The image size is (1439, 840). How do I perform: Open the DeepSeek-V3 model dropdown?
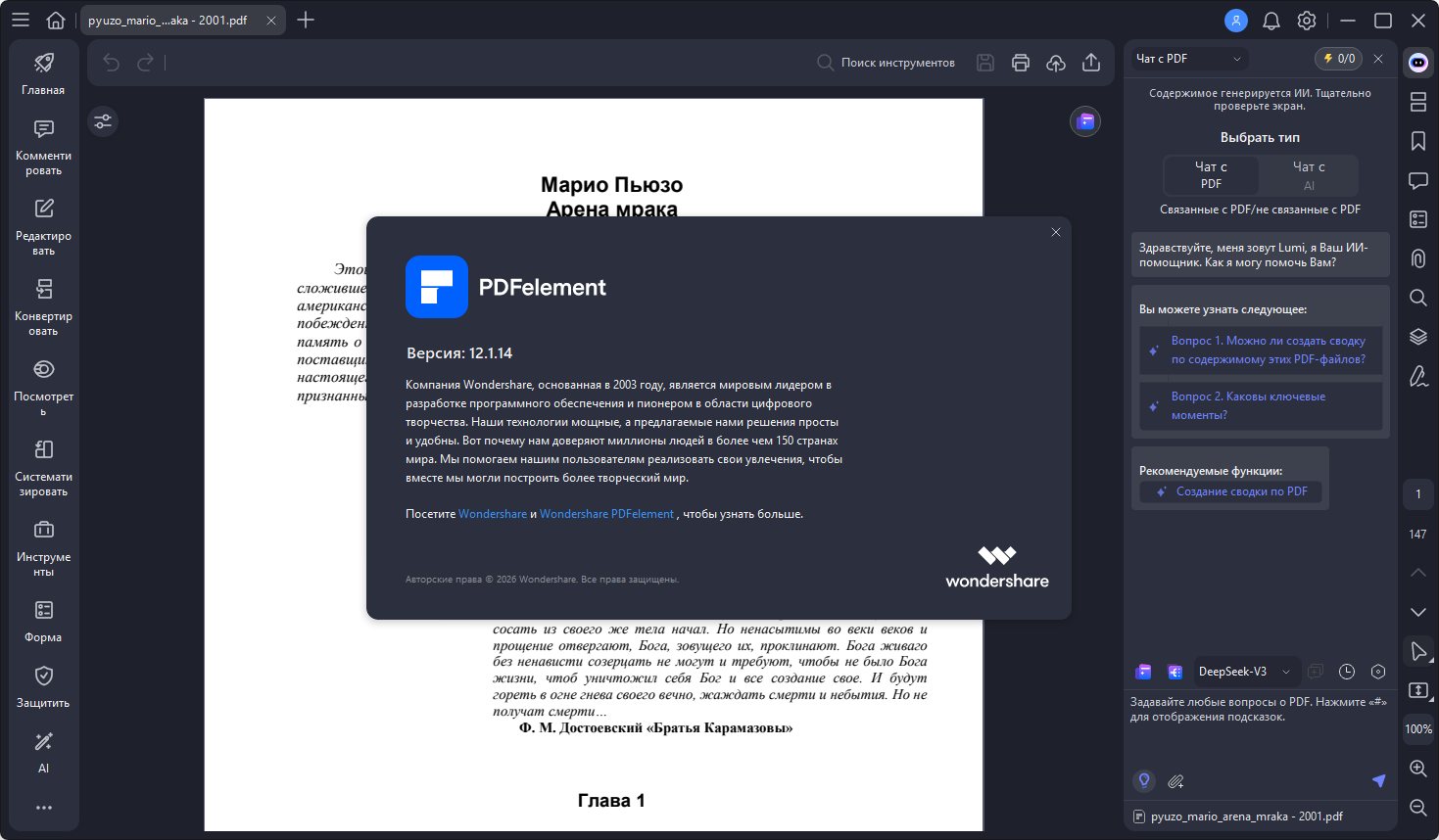point(1243,672)
